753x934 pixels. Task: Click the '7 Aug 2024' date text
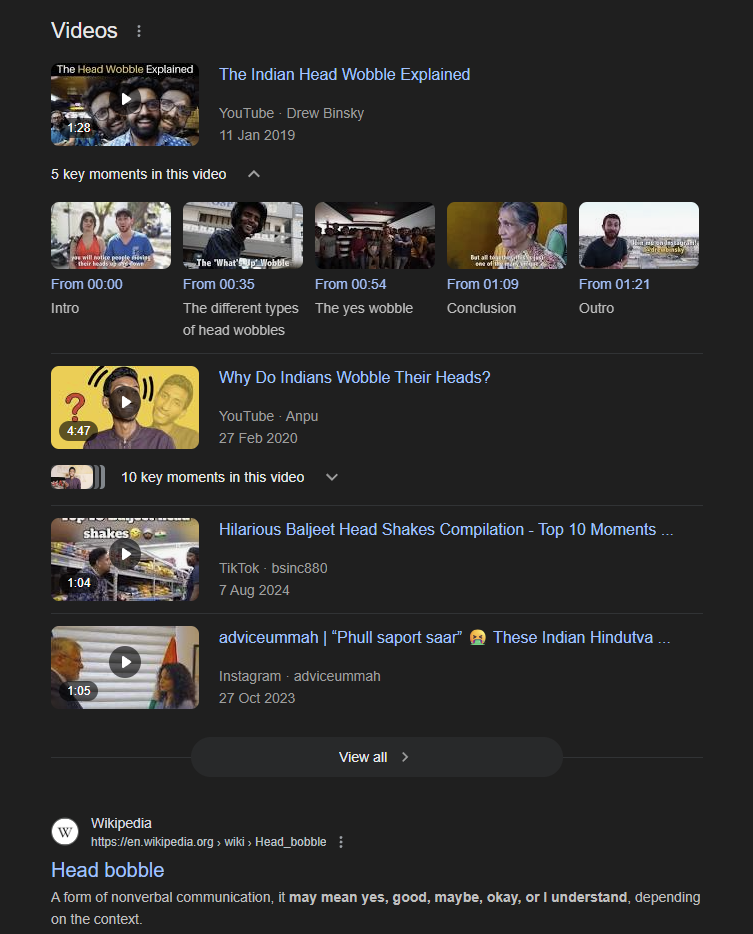(254, 590)
